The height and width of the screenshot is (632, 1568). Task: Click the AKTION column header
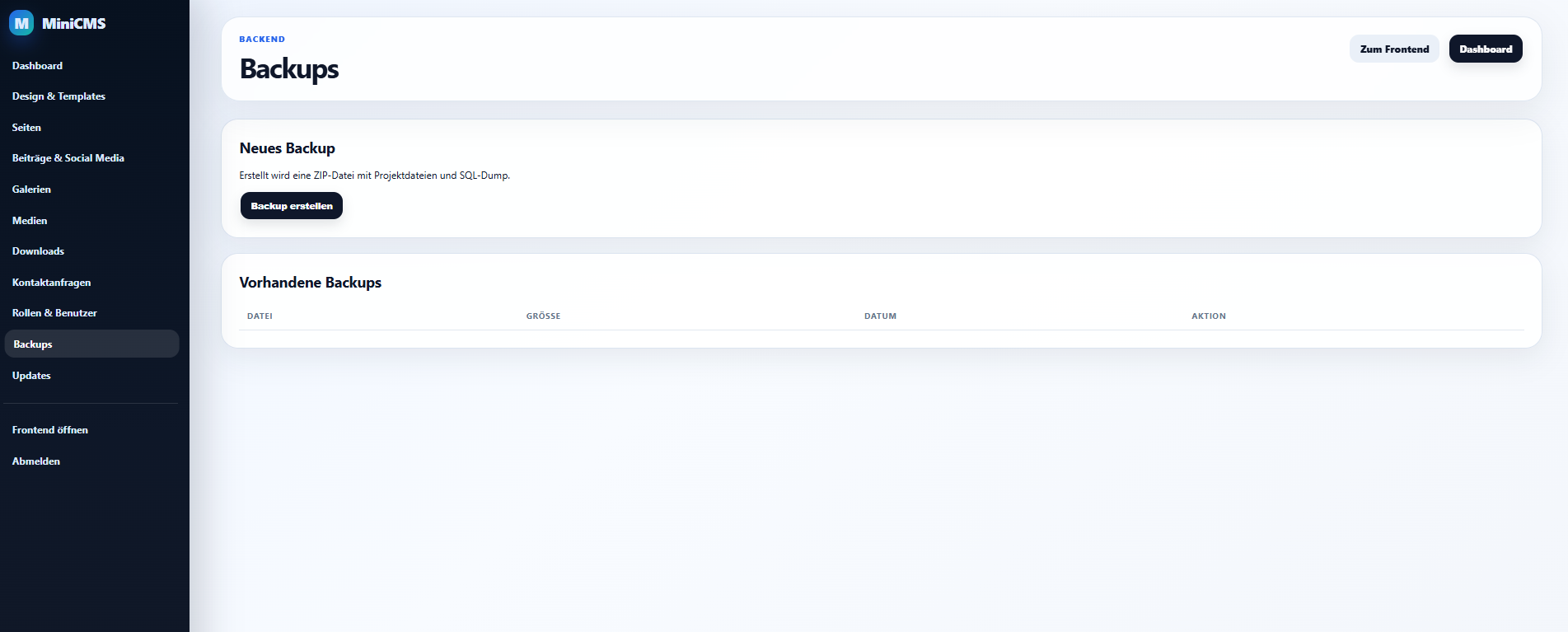coord(1209,316)
